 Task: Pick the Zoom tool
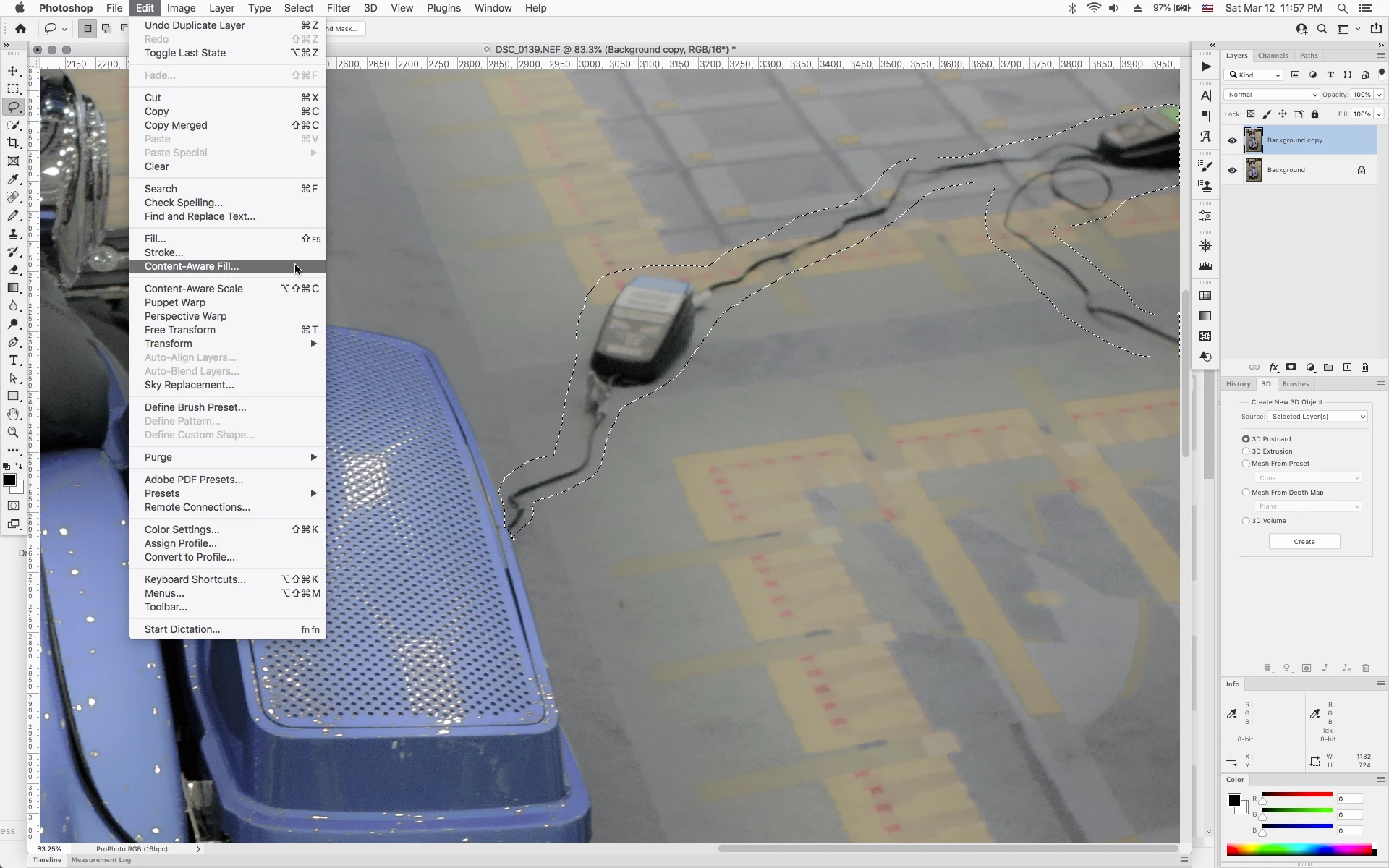coord(13,433)
